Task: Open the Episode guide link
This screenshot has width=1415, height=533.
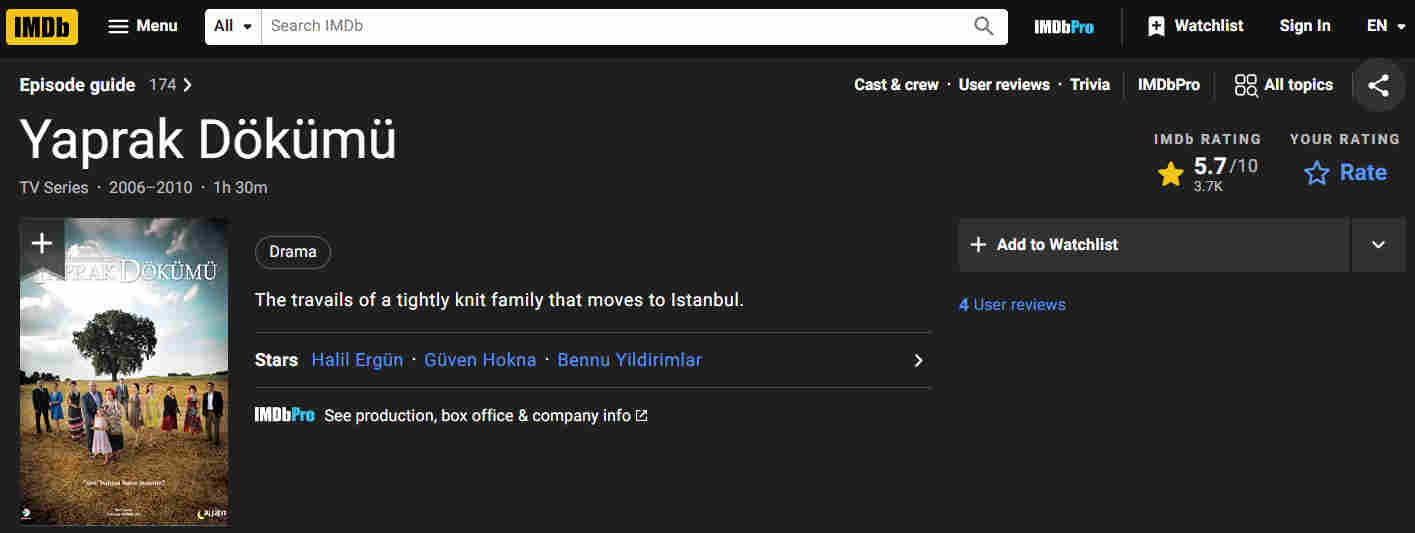Action: (x=77, y=85)
